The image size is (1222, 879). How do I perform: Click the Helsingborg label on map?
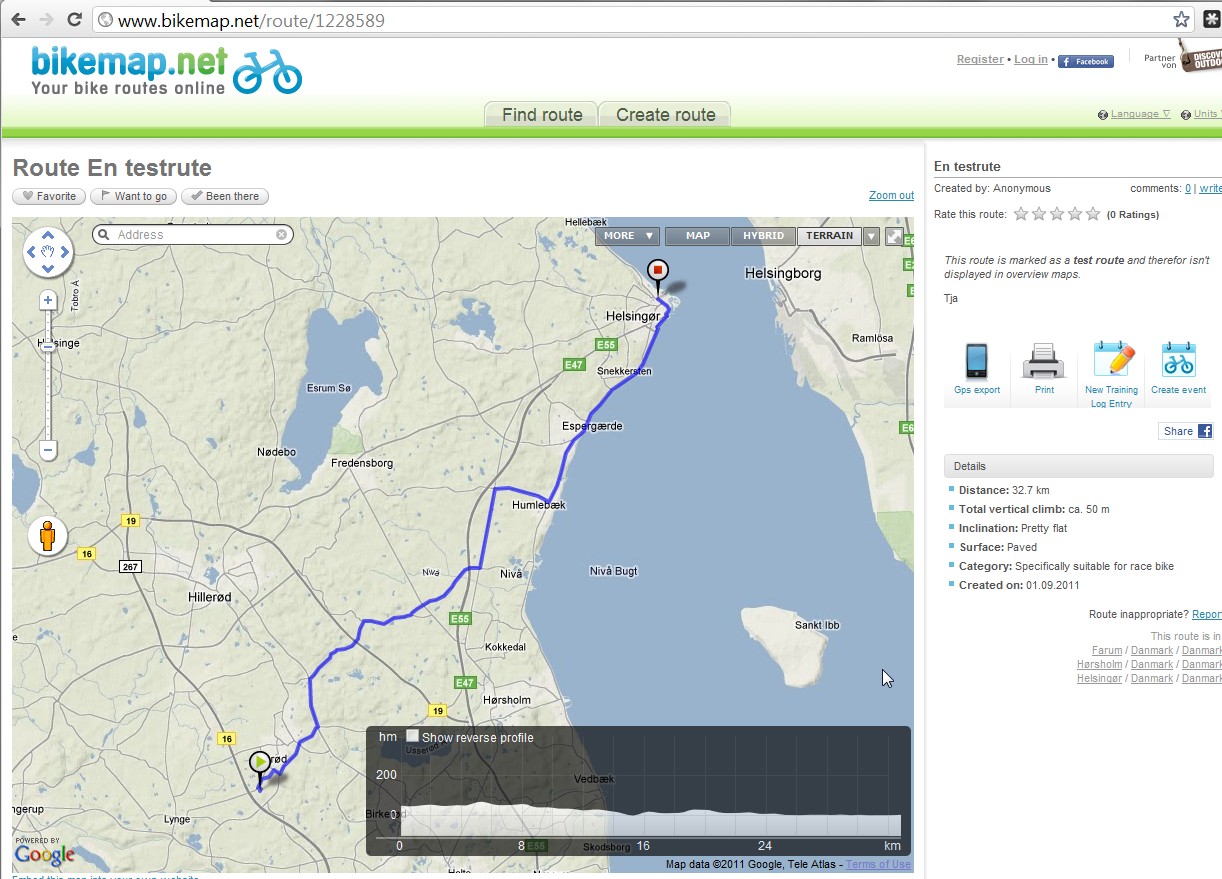pos(783,273)
